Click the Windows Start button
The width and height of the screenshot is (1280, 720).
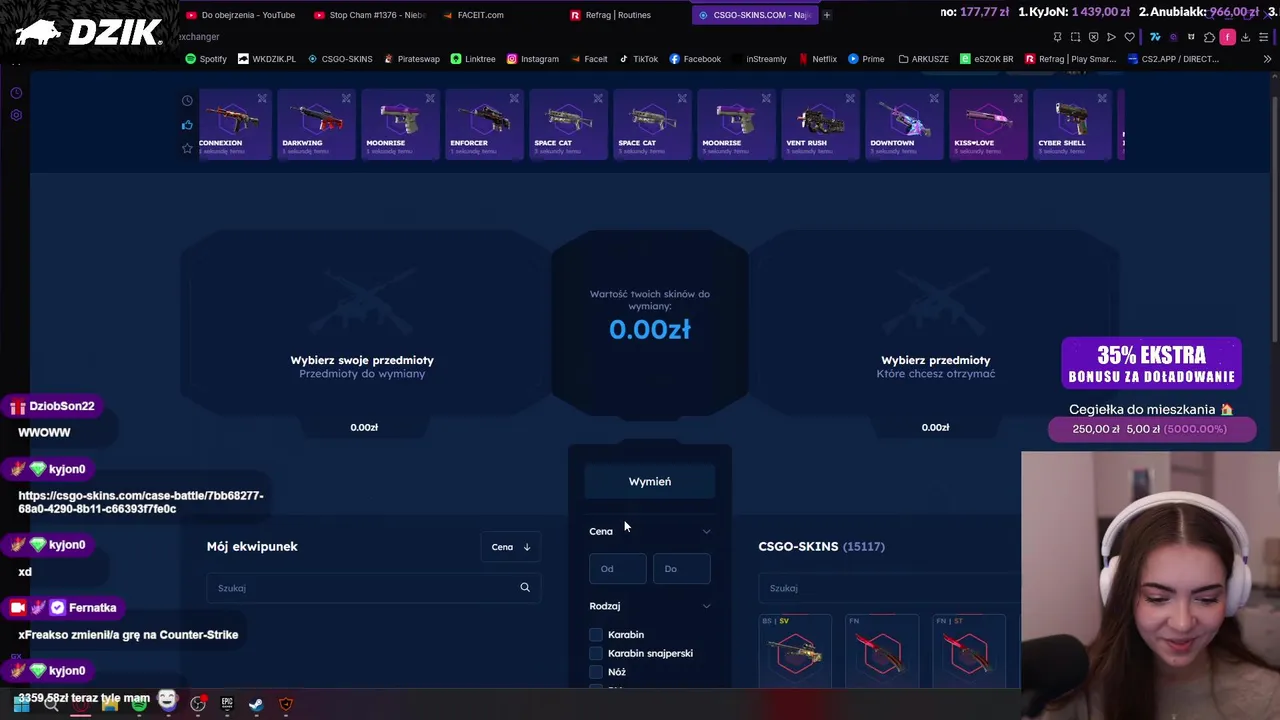[21, 704]
